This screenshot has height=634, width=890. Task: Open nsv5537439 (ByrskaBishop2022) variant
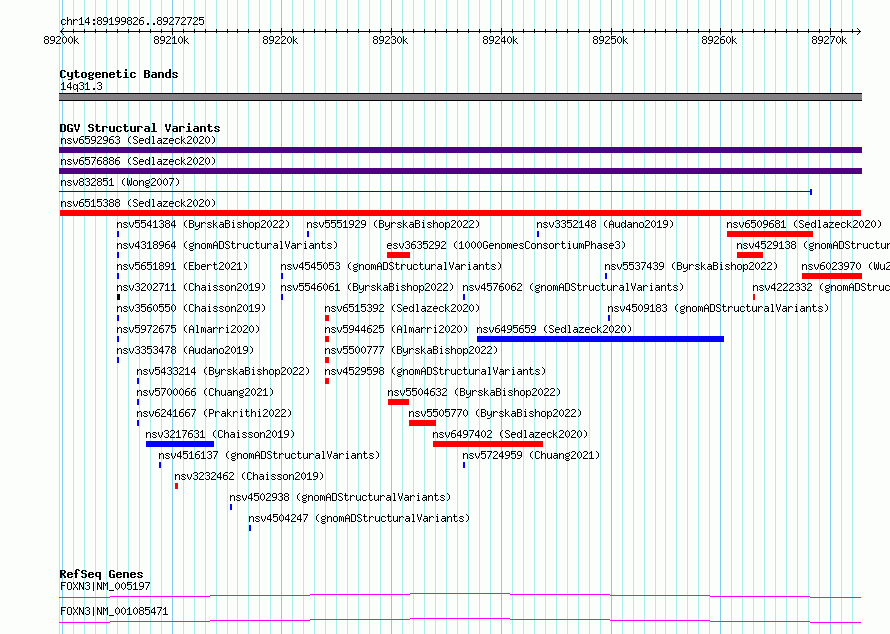[691, 266]
